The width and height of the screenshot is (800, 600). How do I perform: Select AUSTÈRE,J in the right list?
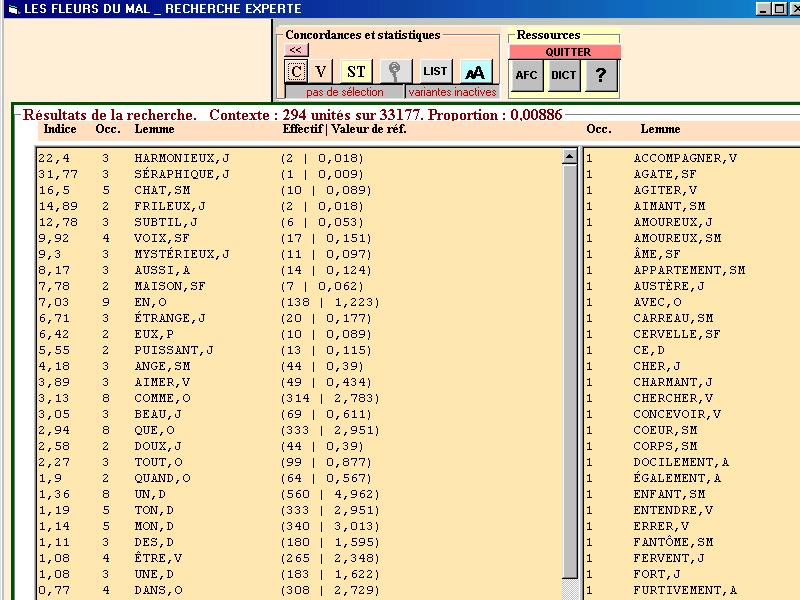point(692,286)
